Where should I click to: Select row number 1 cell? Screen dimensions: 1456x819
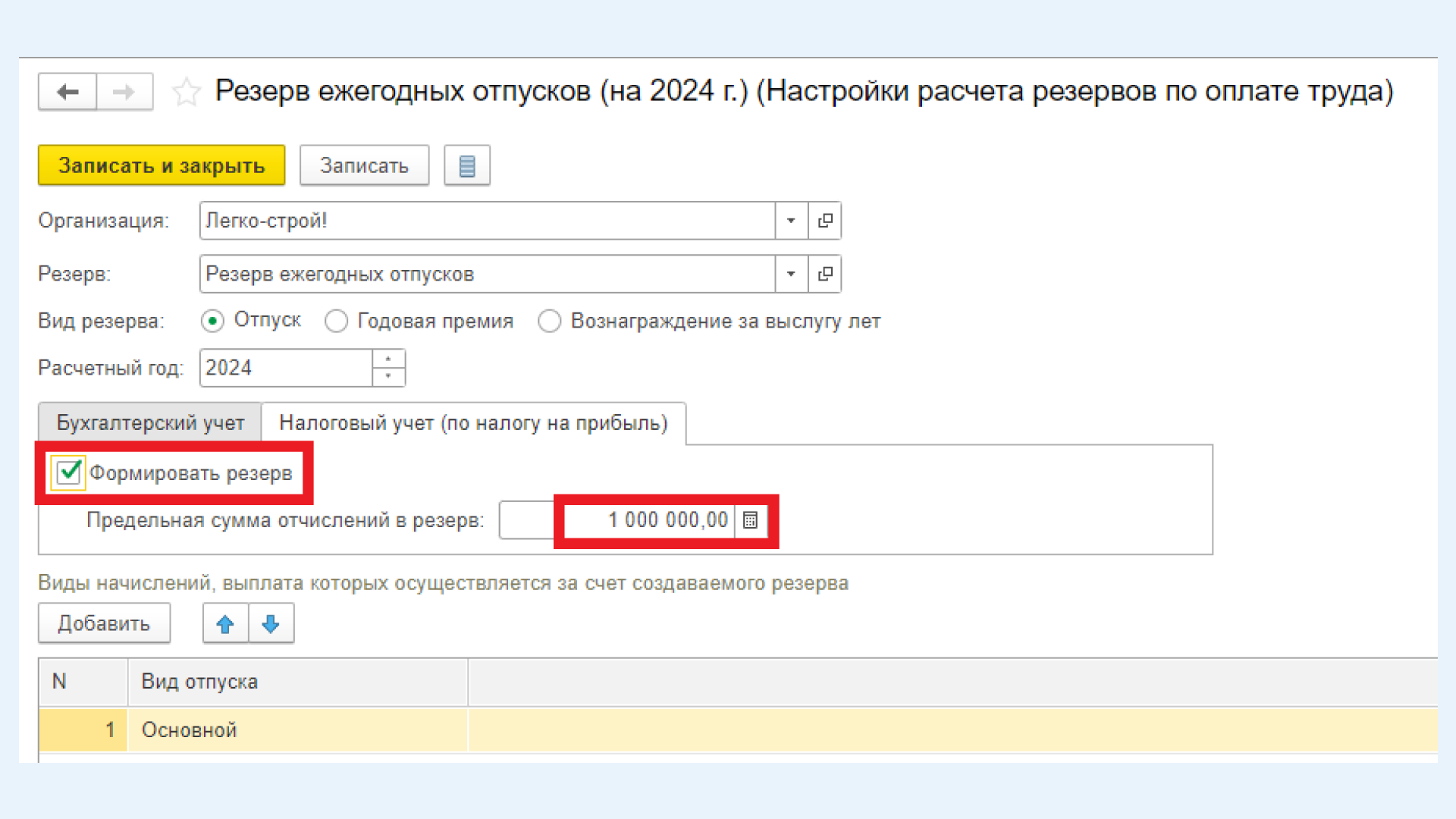tap(83, 730)
